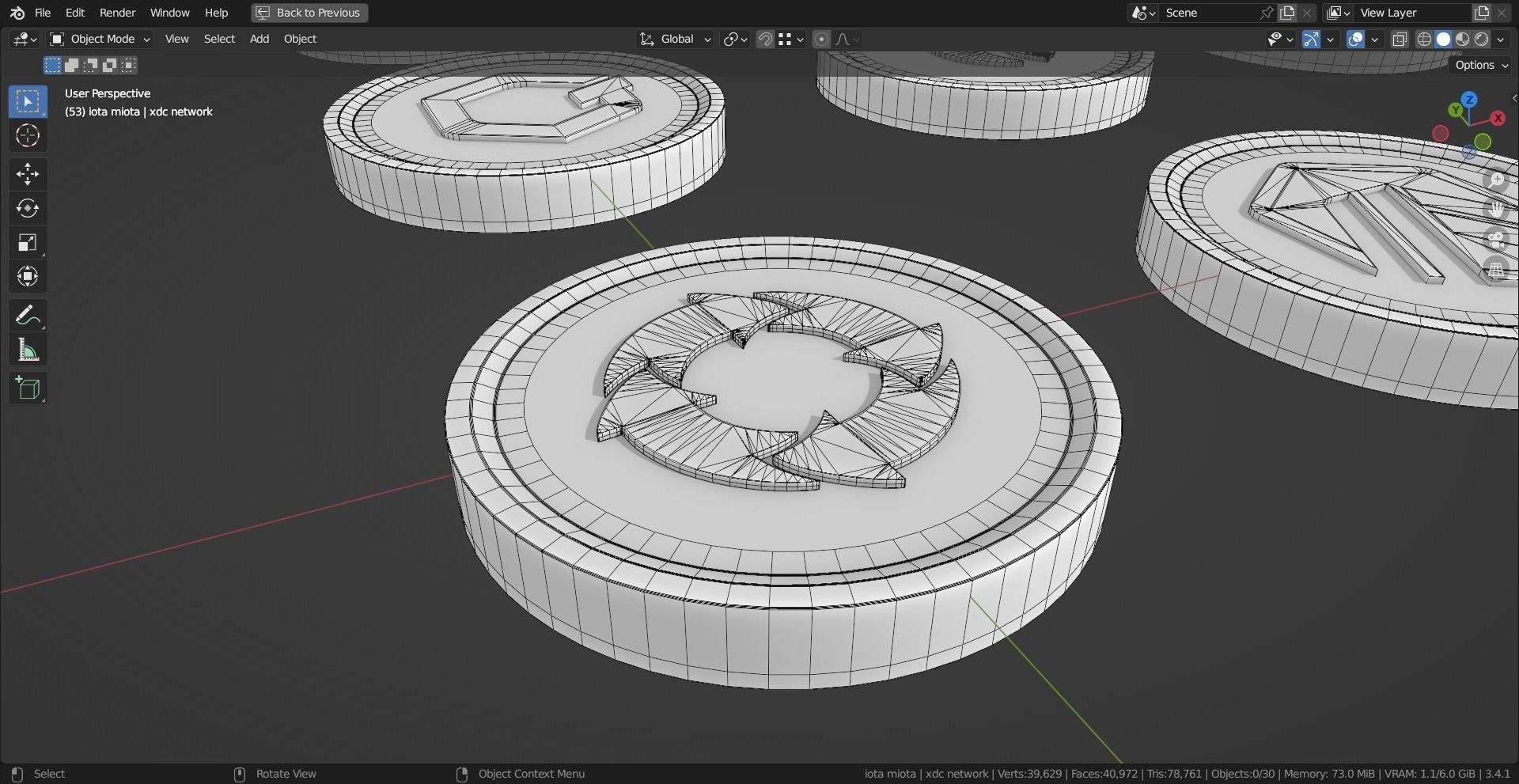Click the pan view hand icon

click(1495, 210)
